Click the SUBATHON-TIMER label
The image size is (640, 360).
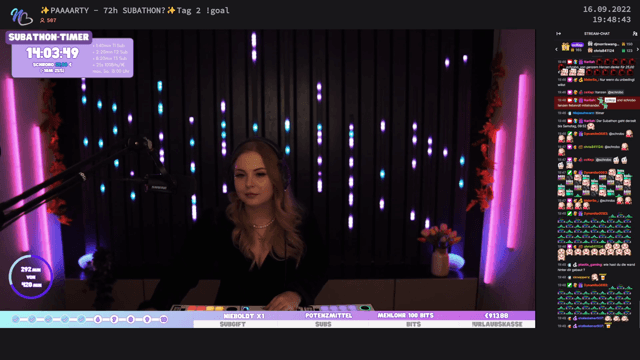tap(49, 37)
